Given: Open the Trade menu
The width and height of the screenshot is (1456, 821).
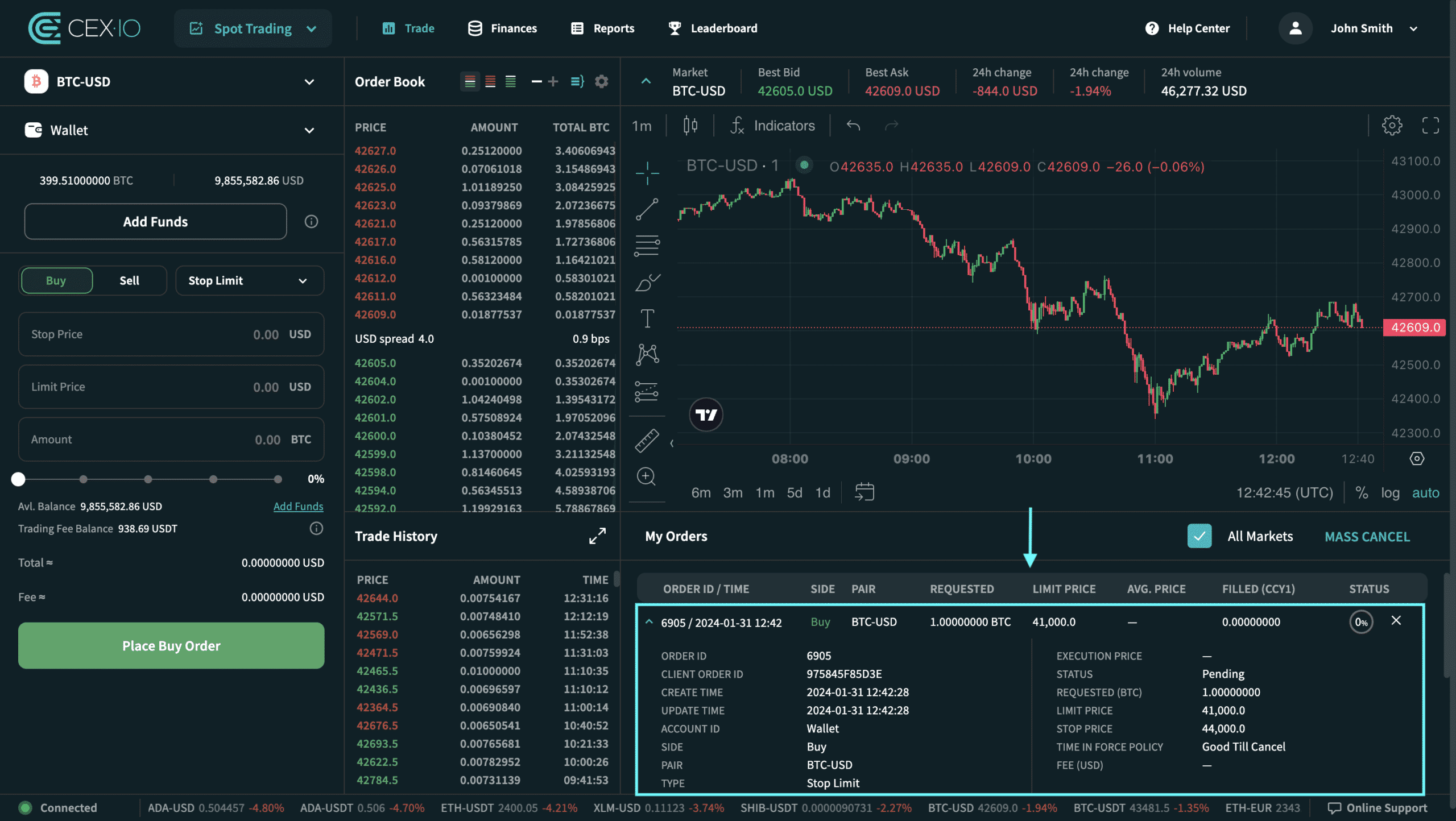Looking at the screenshot, I should (408, 28).
